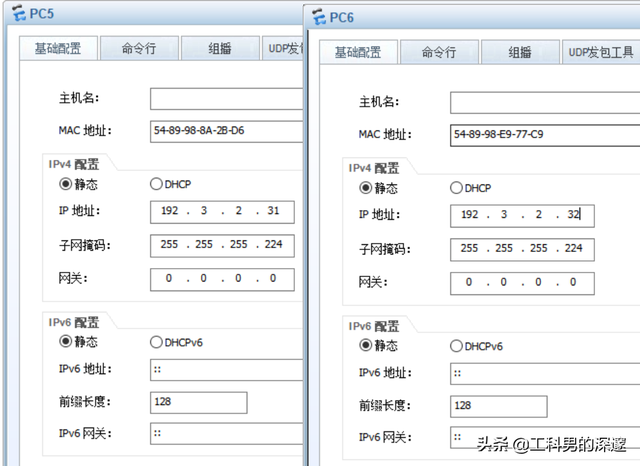
Task: Open the 命令行 tab in PC5 window
Action: (x=139, y=49)
